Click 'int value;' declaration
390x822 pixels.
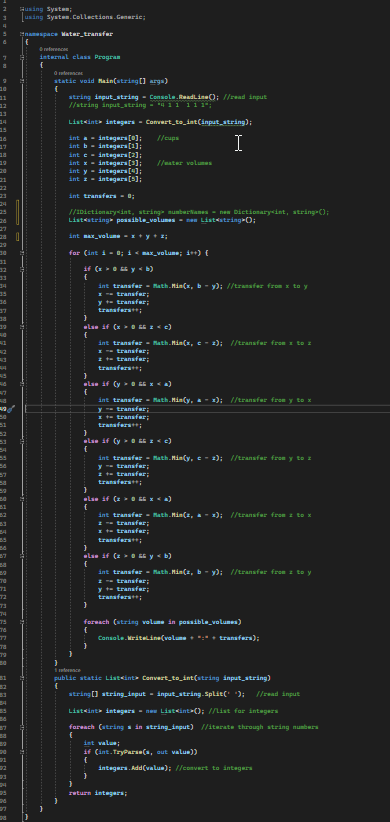tap(102, 743)
